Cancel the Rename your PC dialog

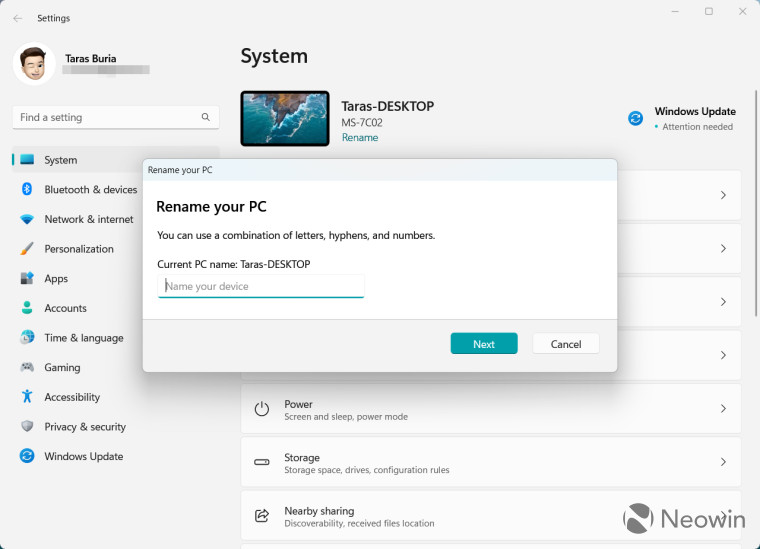pos(566,344)
